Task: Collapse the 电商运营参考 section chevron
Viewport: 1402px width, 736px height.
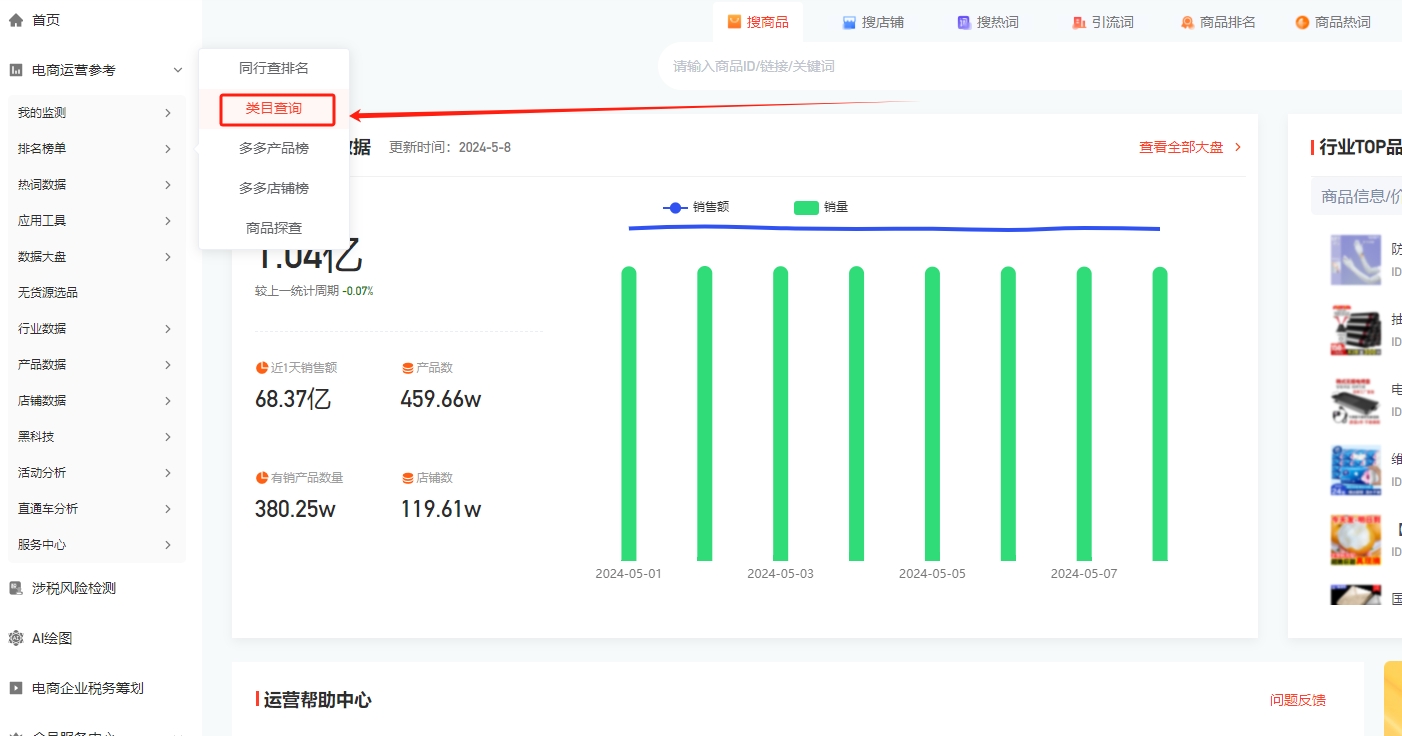Action: (x=178, y=70)
